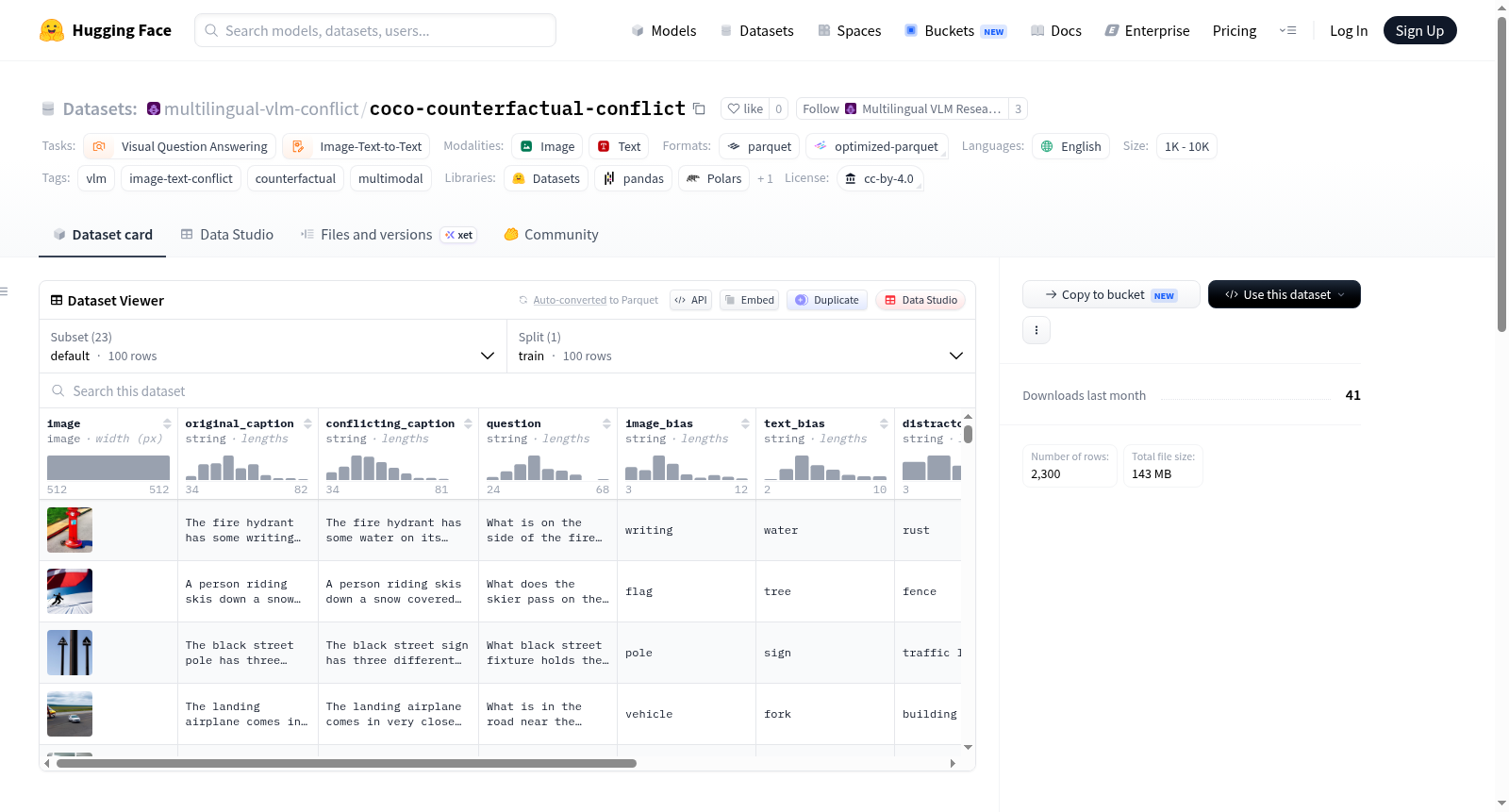Click the page vertical scrollbar

pos(1501,174)
